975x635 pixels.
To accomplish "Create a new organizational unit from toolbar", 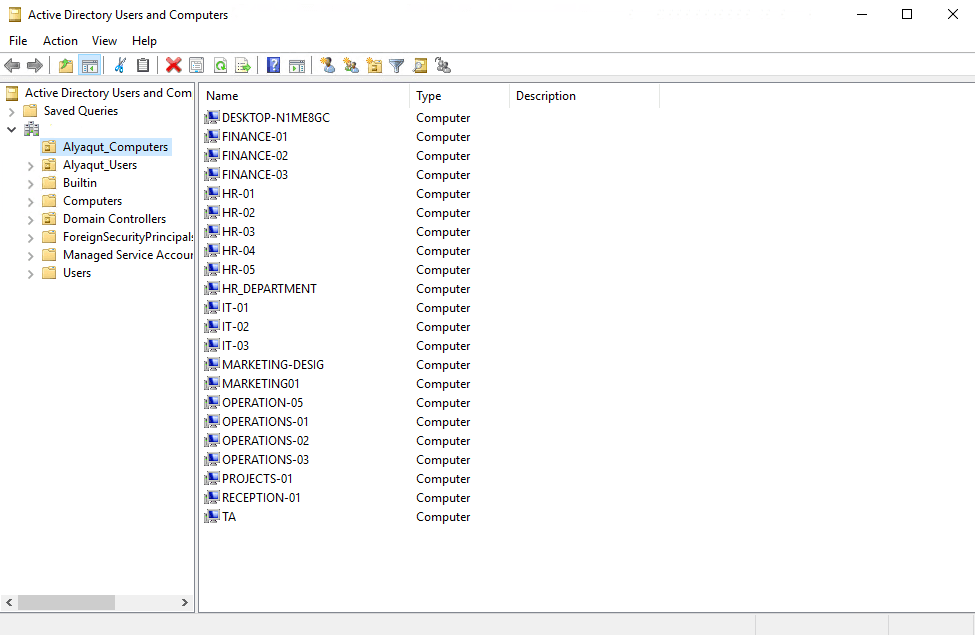I will 374,65.
